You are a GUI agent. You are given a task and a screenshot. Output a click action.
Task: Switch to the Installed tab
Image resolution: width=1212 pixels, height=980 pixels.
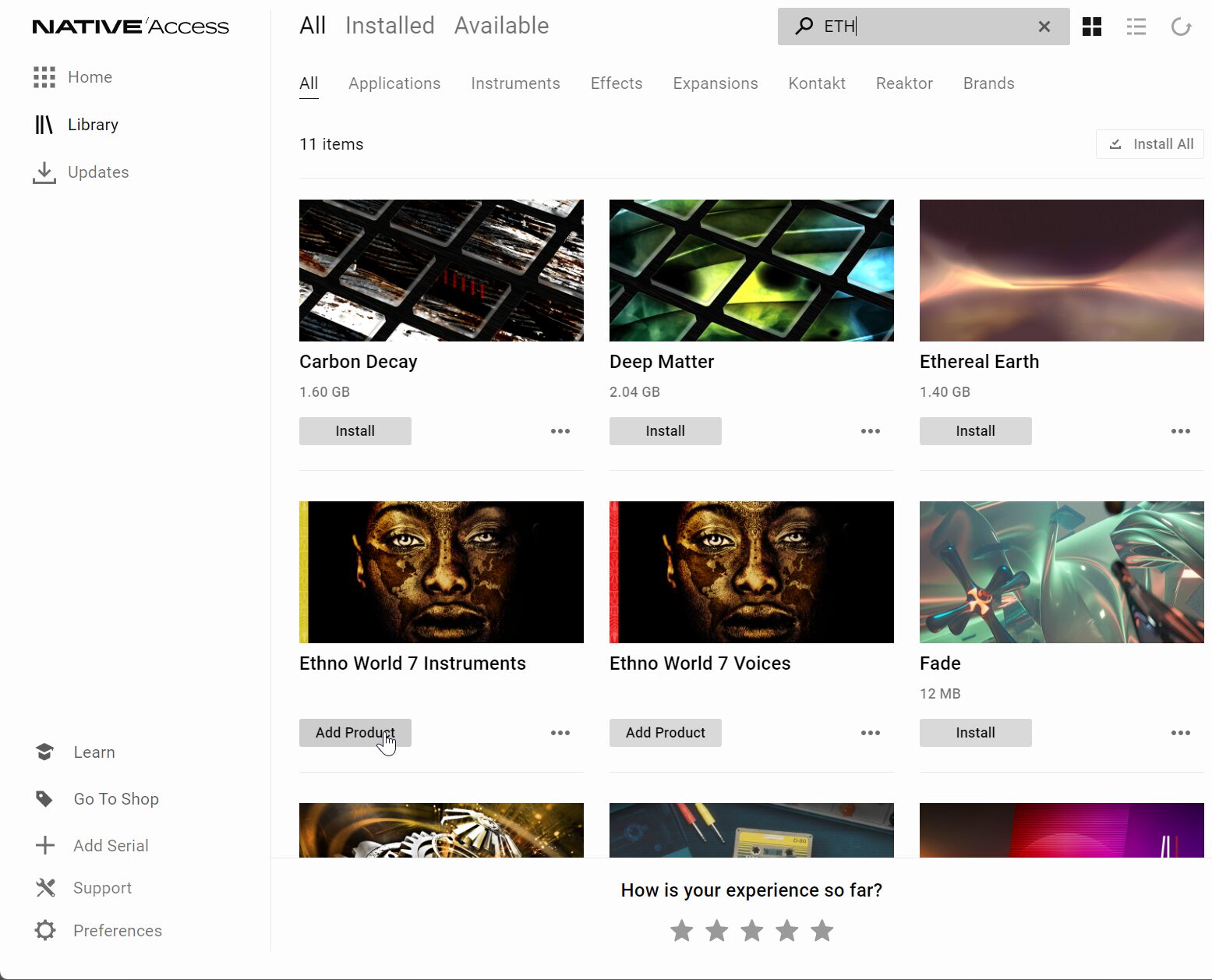pyautogui.click(x=390, y=26)
